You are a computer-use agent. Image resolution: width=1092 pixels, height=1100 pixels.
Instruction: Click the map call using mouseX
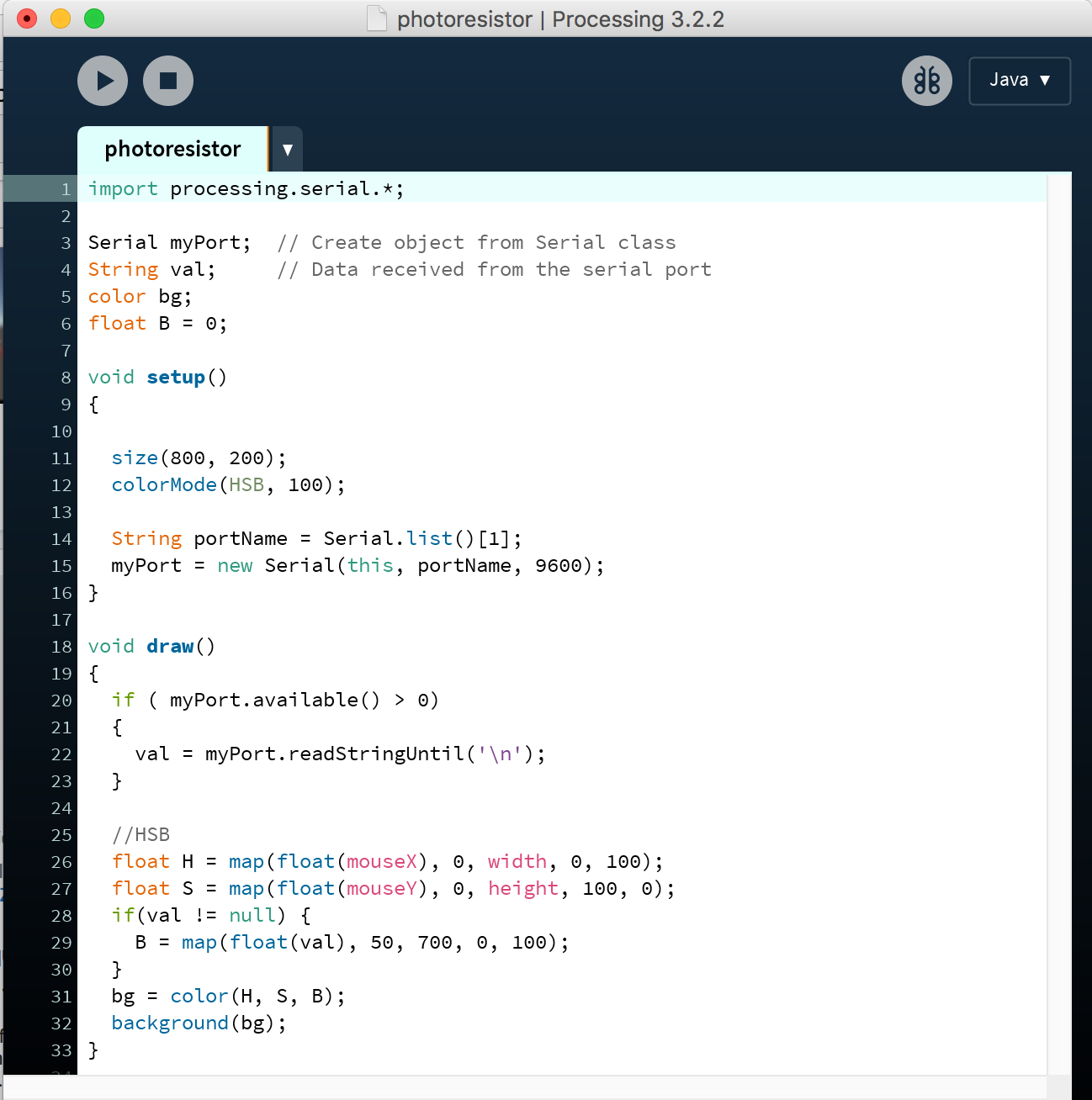pos(246,861)
